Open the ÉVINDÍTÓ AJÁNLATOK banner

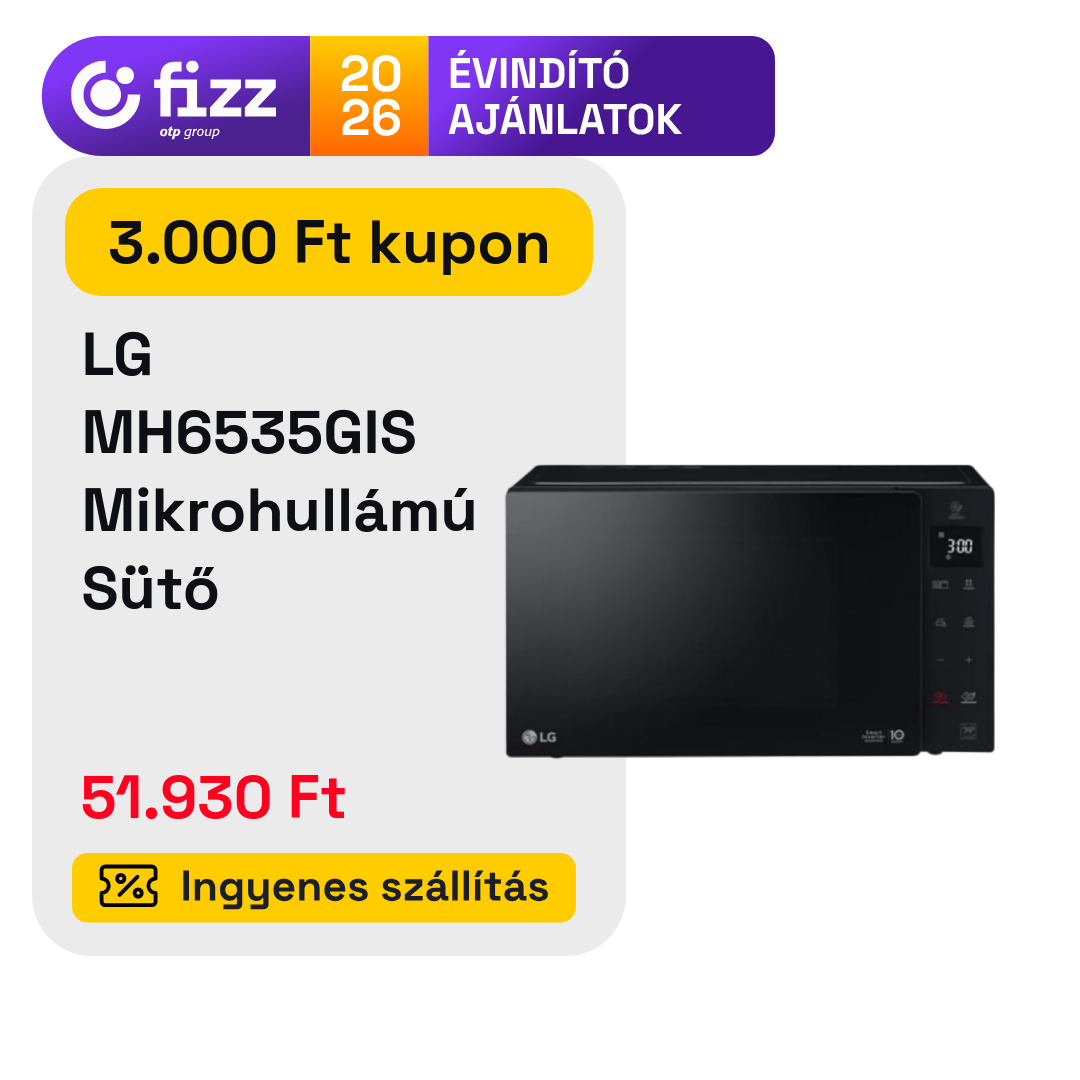(565, 96)
